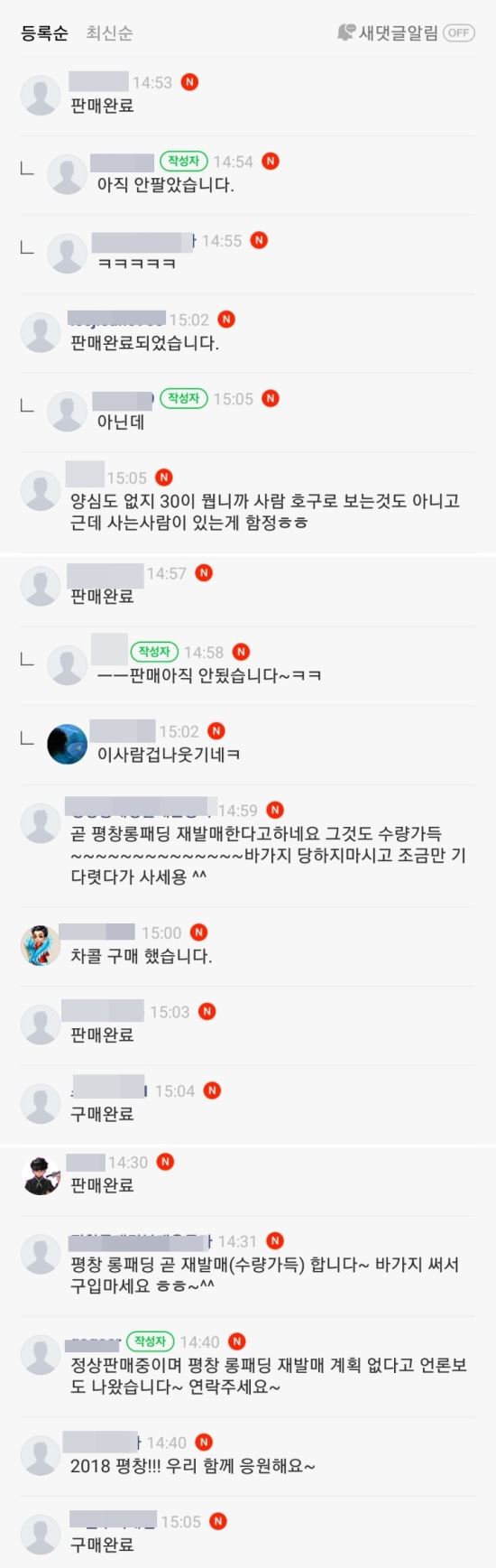The width and height of the screenshot is (496, 1568).
Task: Click red N badge beside 14:53
Action: pyautogui.click(x=189, y=82)
